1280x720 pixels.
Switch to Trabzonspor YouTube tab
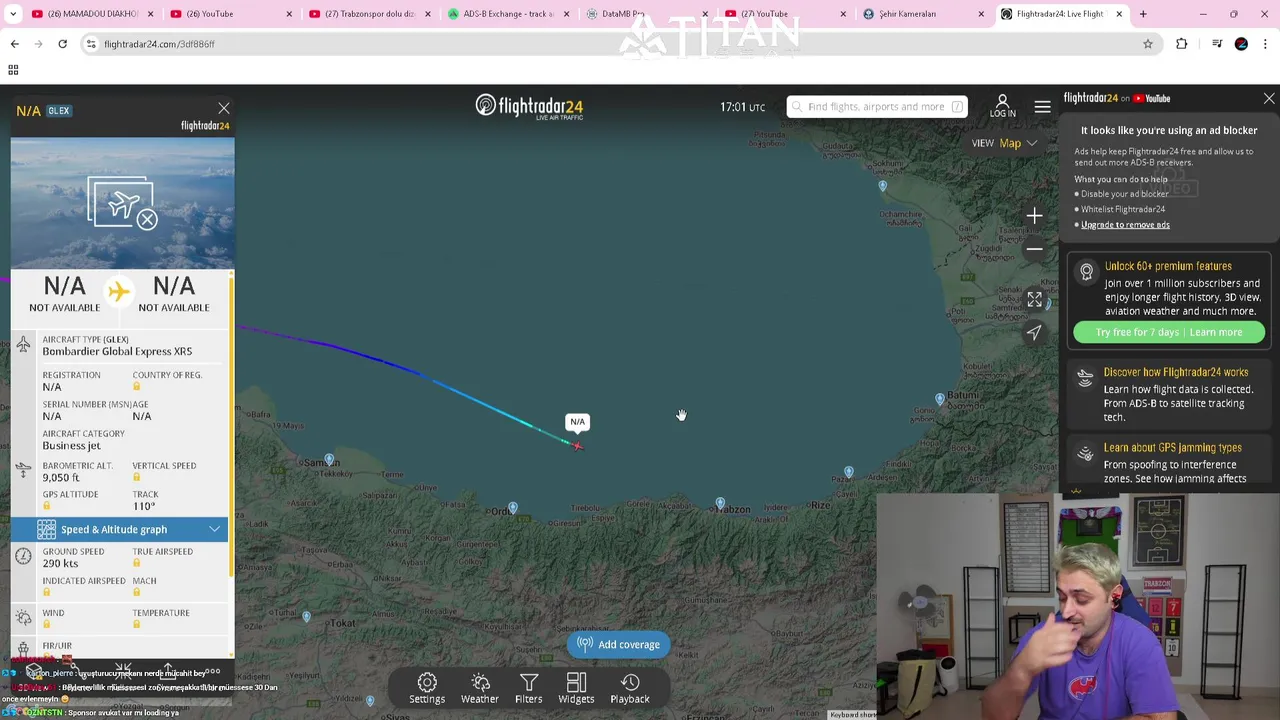tap(368, 14)
